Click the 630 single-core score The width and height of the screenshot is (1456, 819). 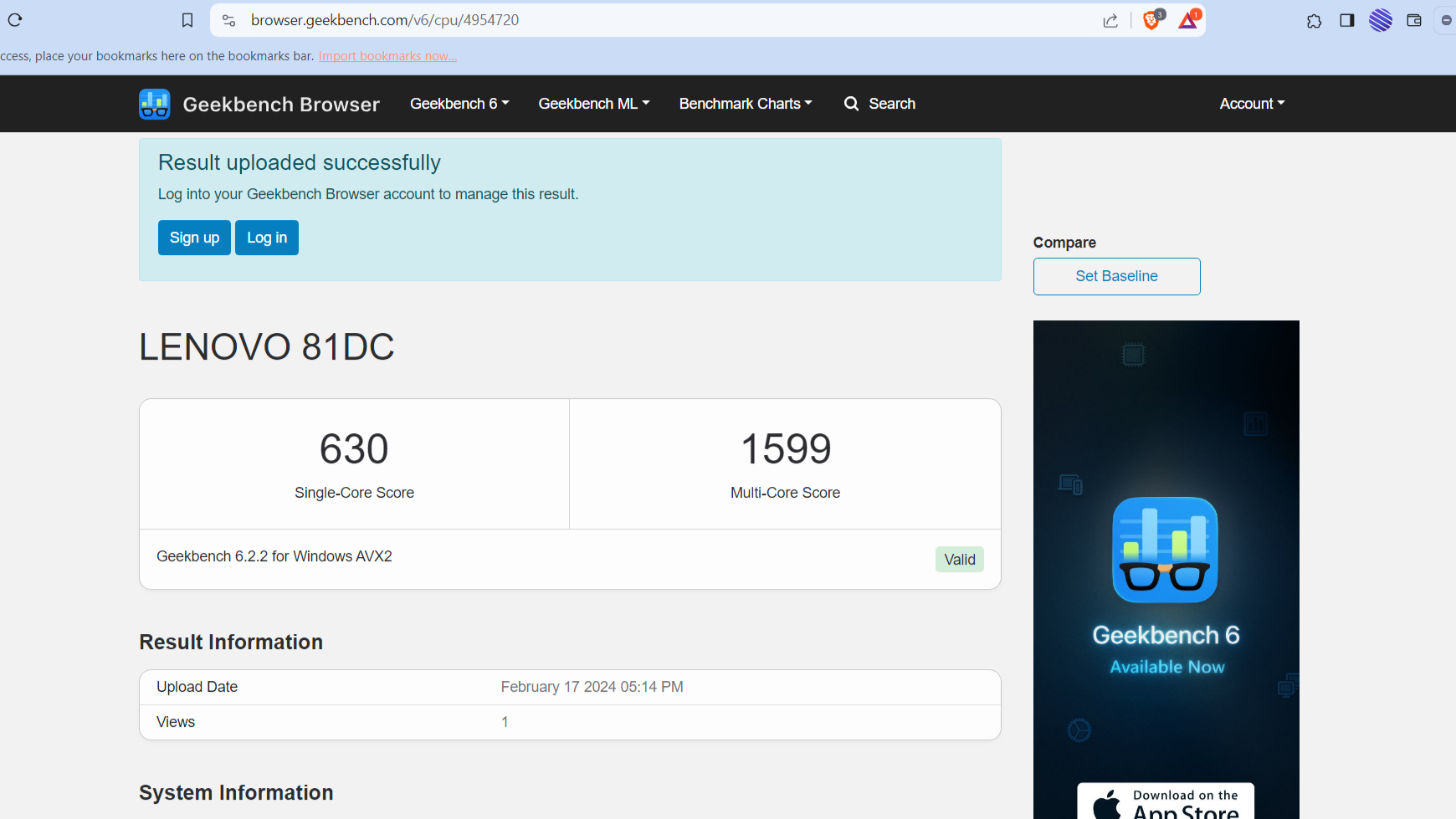tap(354, 449)
